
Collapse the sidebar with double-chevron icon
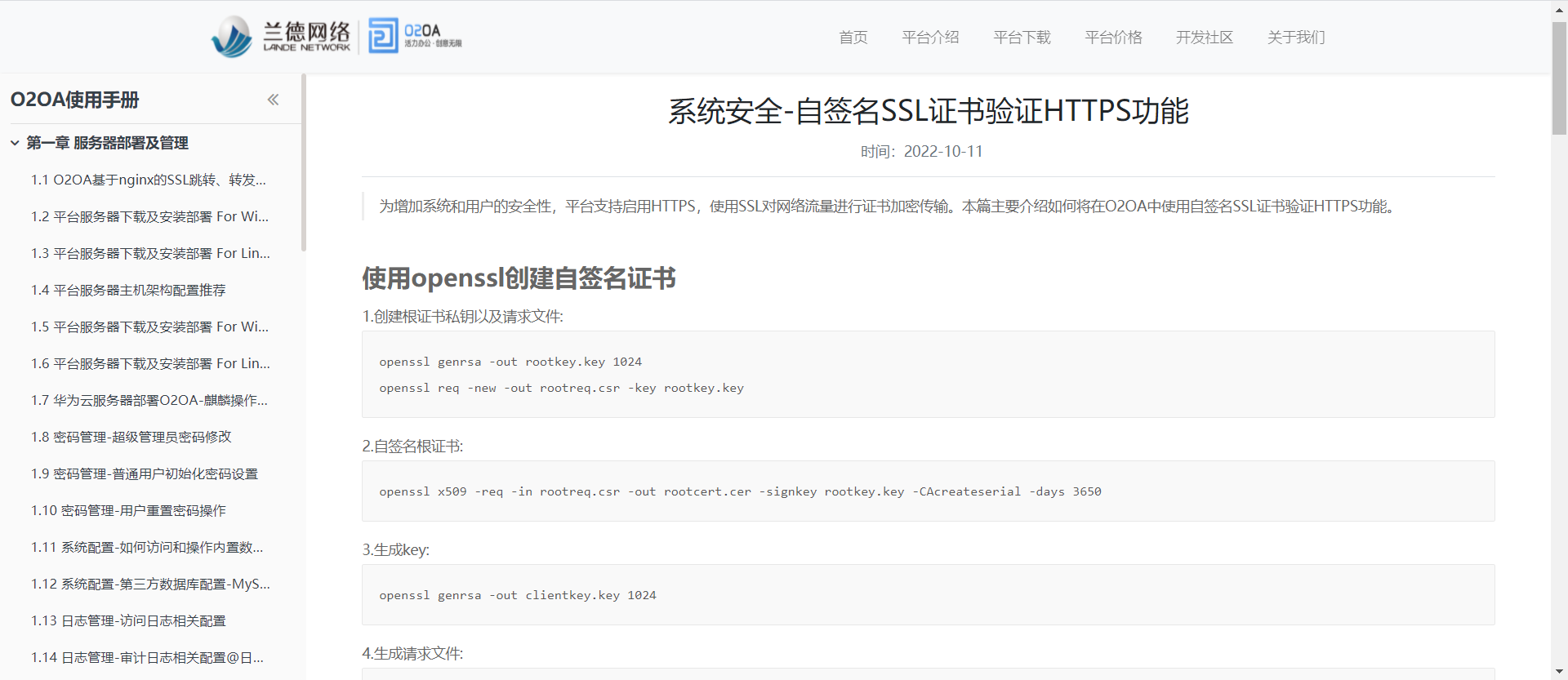(273, 100)
